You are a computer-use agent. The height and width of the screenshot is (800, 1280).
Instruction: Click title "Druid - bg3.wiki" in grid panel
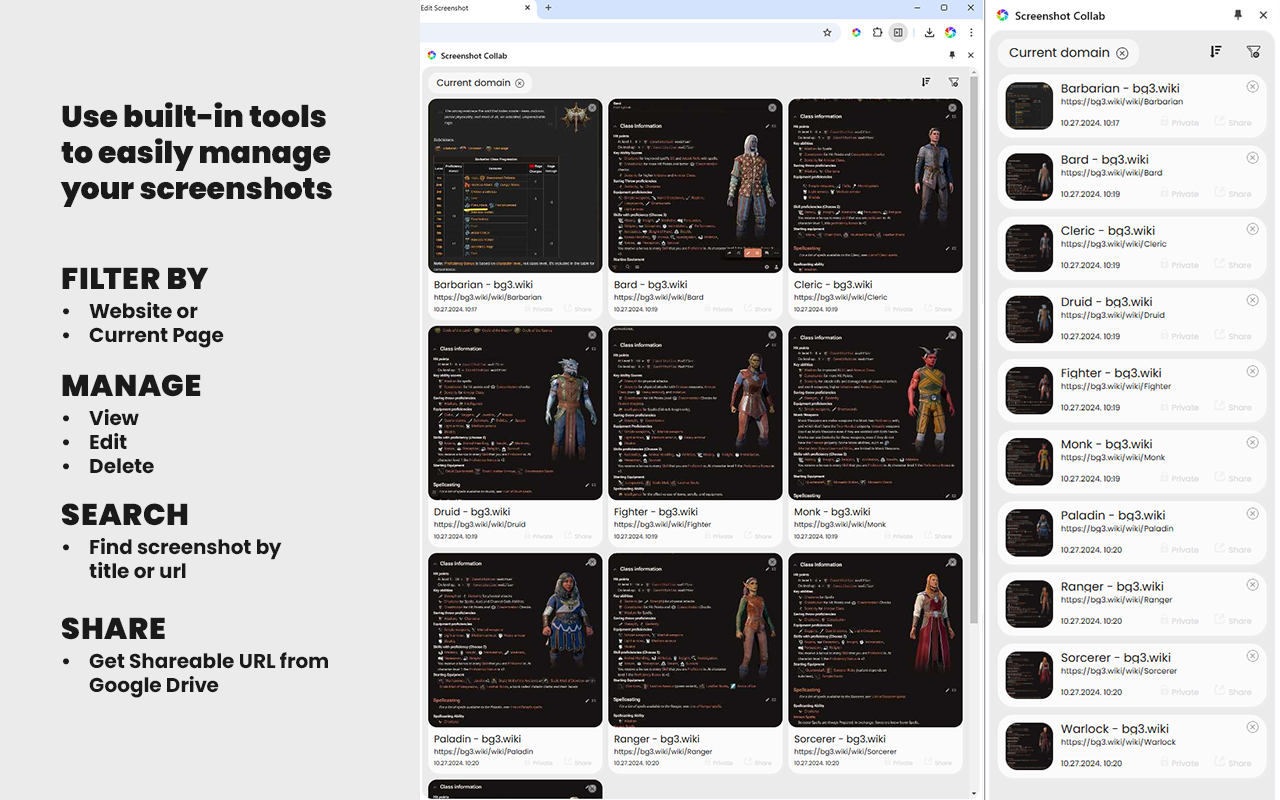[472, 512]
